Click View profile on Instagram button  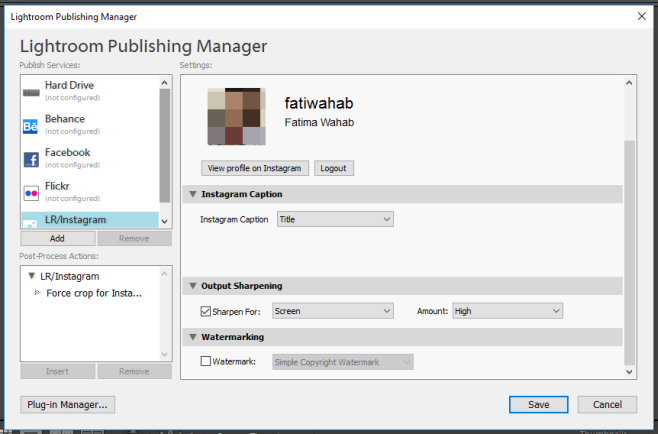[255, 168]
